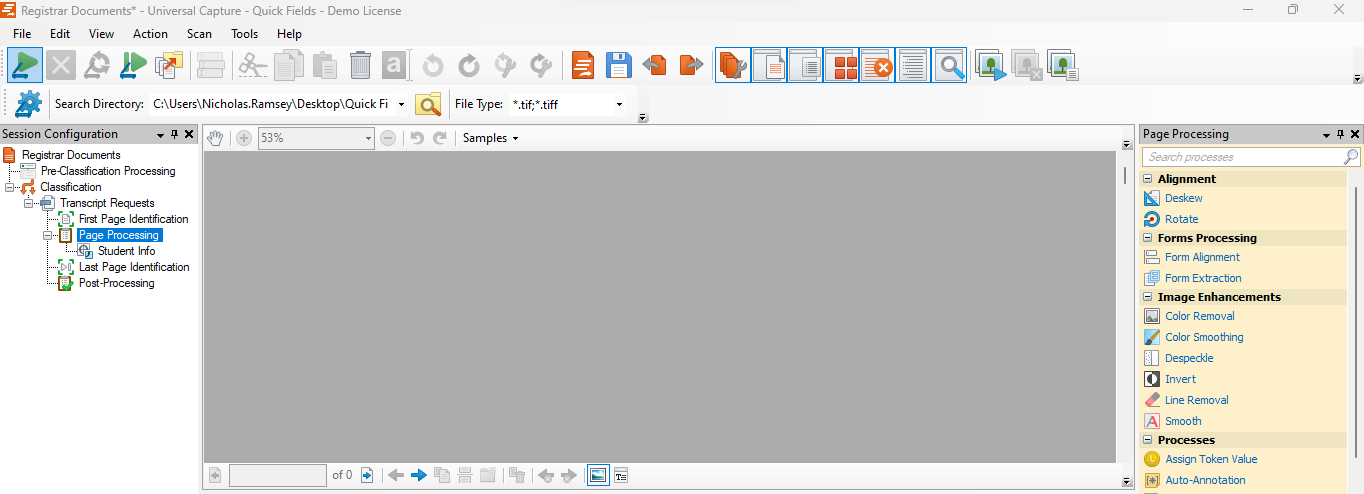Screen dimensions: 1364x494
Task: Open the Scan menu
Action: tap(199, 33)
